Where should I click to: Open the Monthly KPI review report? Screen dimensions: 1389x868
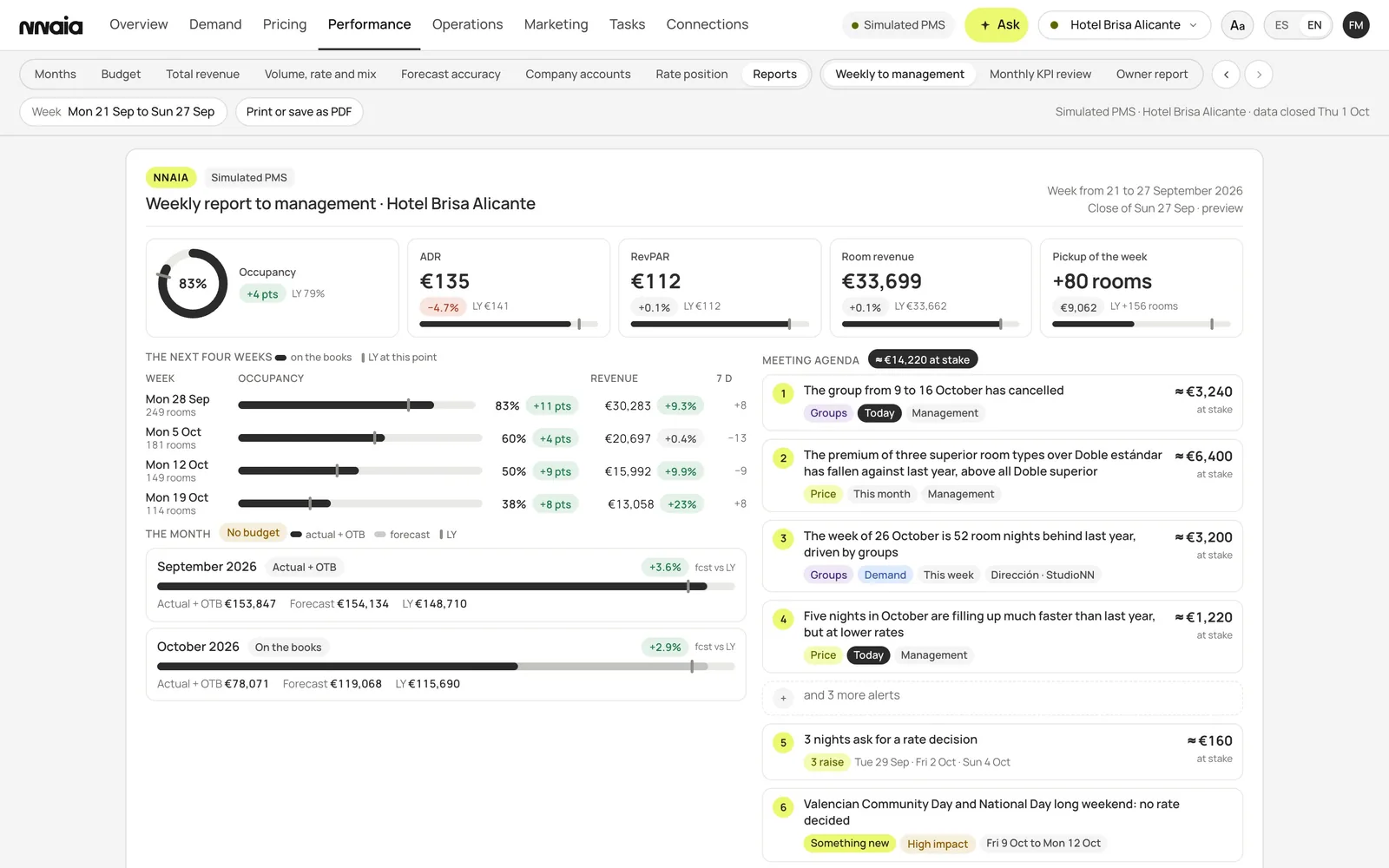[1040, 75]
